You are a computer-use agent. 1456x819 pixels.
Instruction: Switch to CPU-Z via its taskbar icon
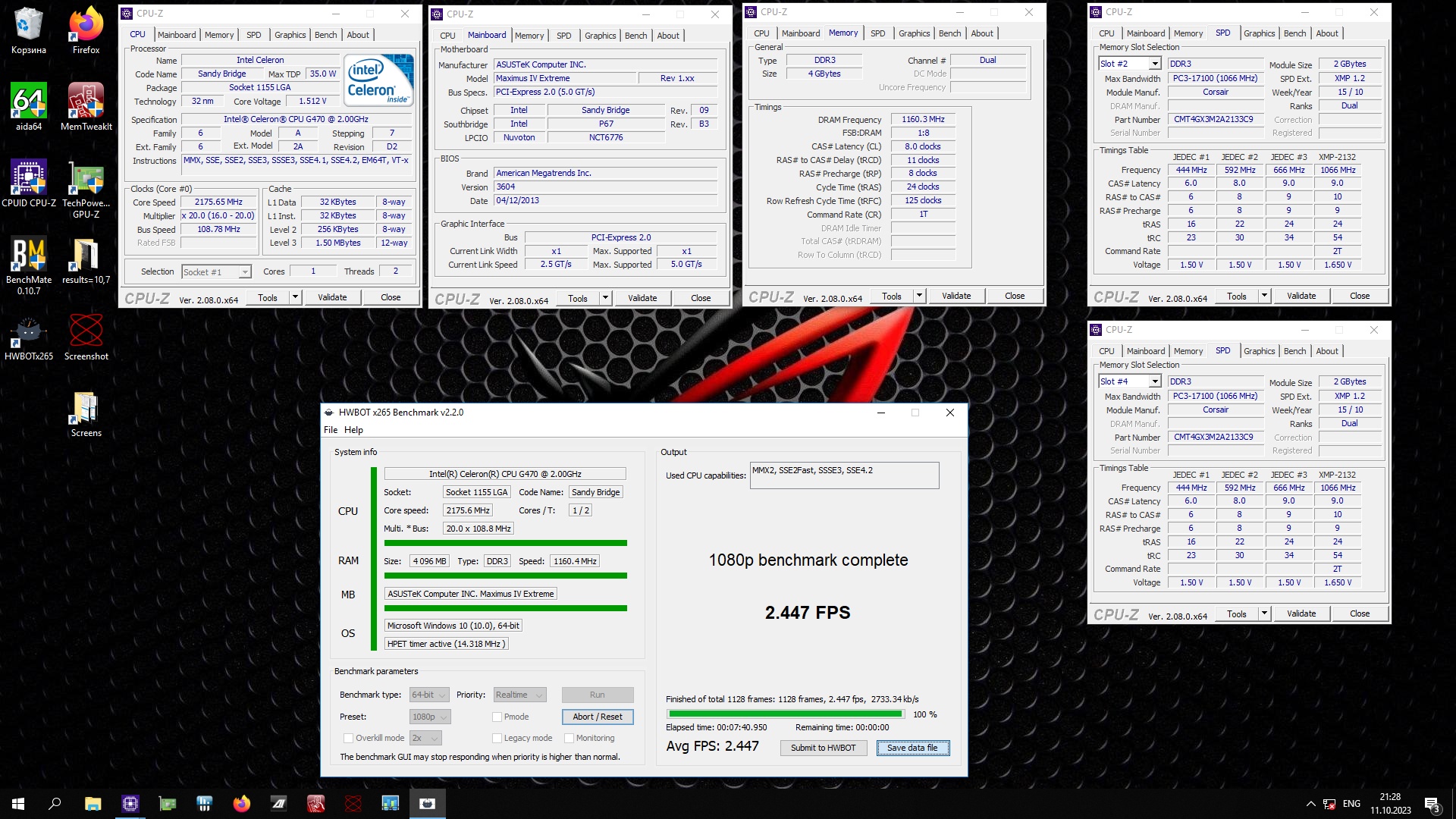coord(130,804)
